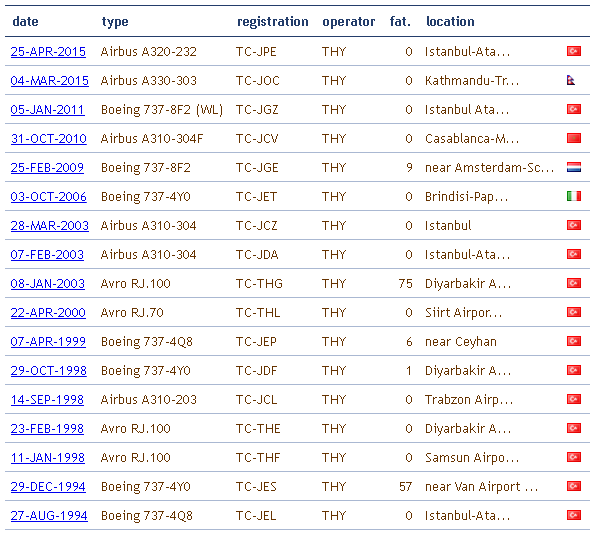Viewport: 590px width, 546px height.
Task: Click the Netherlands flag in the Amsterdam row
Action: (574, 167)
